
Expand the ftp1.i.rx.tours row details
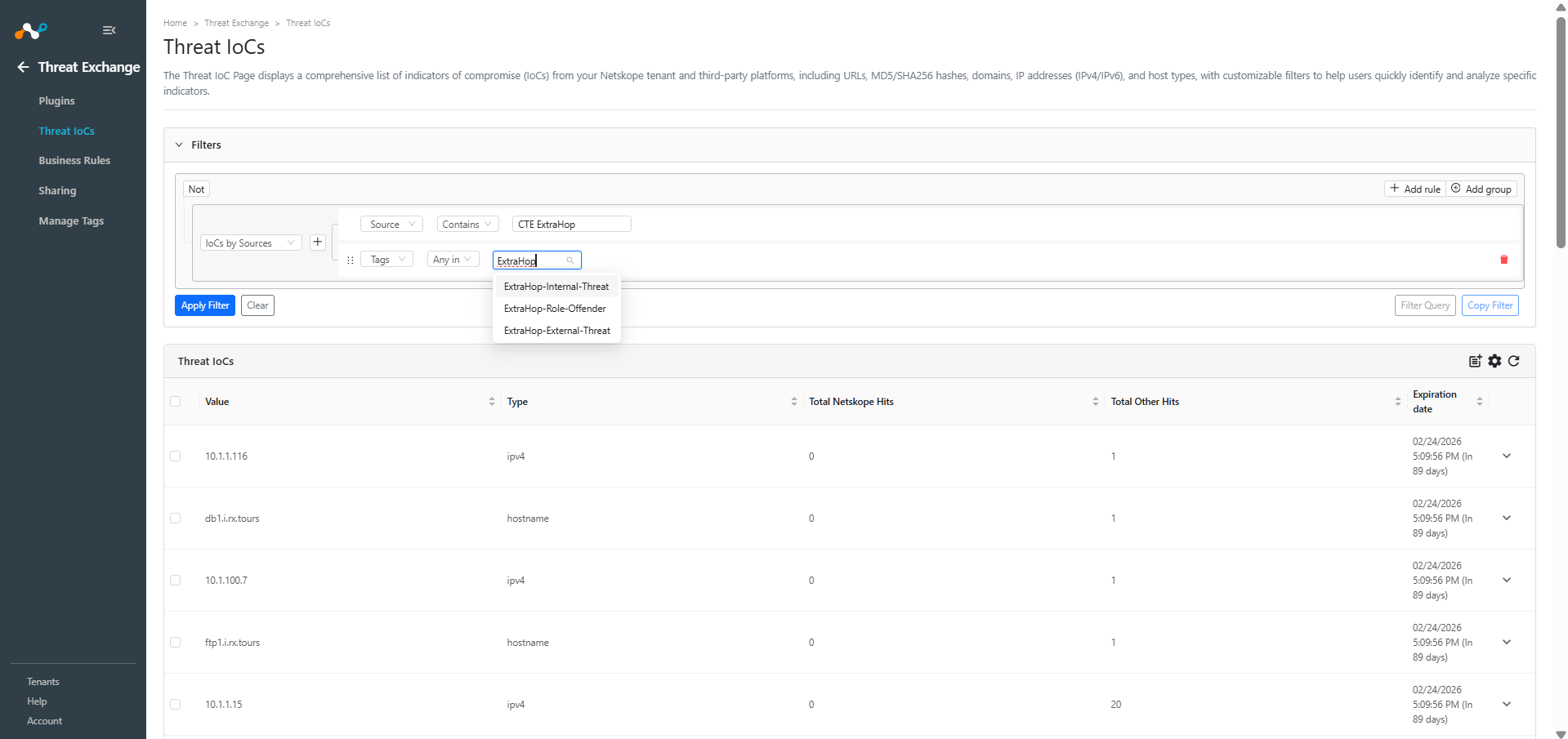click(x=1507, y=643)
